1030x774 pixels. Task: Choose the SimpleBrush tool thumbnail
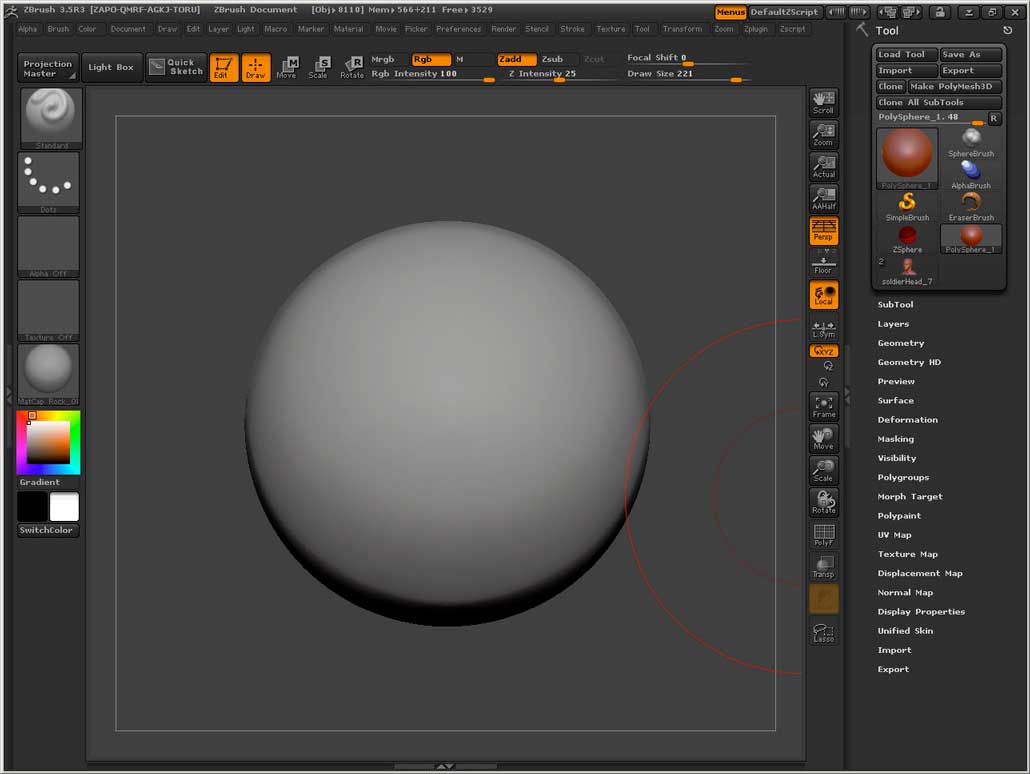coord(907,206)
